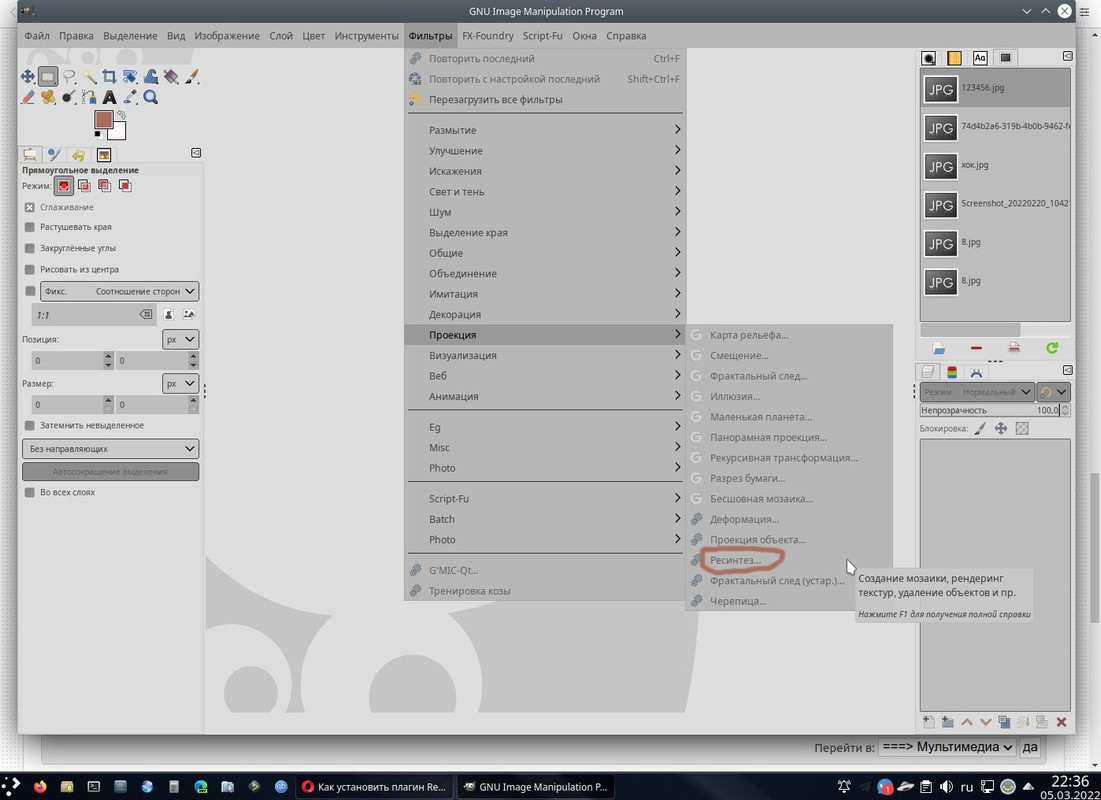Reset colors to default black and white
Screen dimensions: 1101x800
(98, 133)
